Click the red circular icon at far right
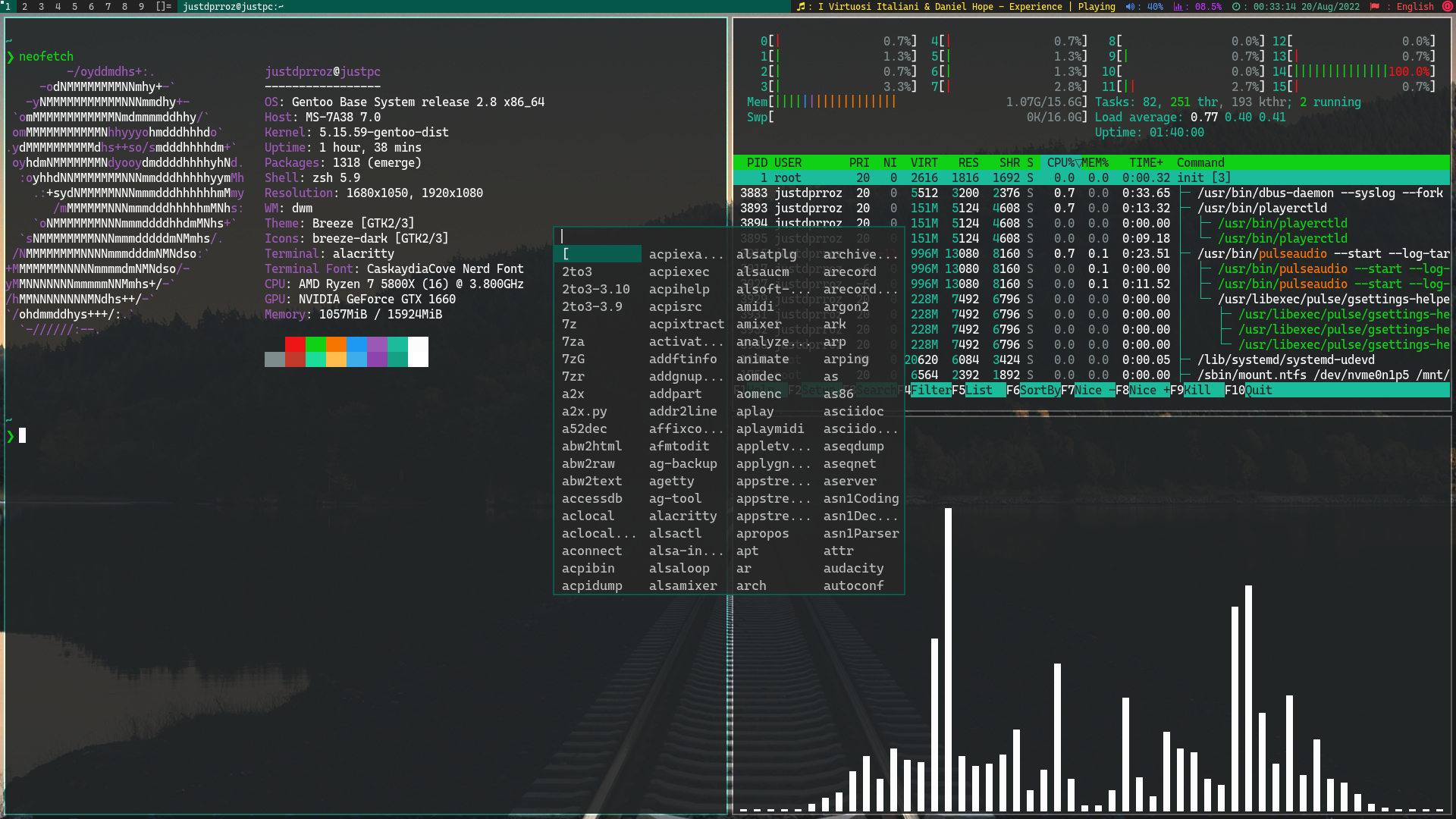This screenshot has width=1456, height=819. 1446,7
